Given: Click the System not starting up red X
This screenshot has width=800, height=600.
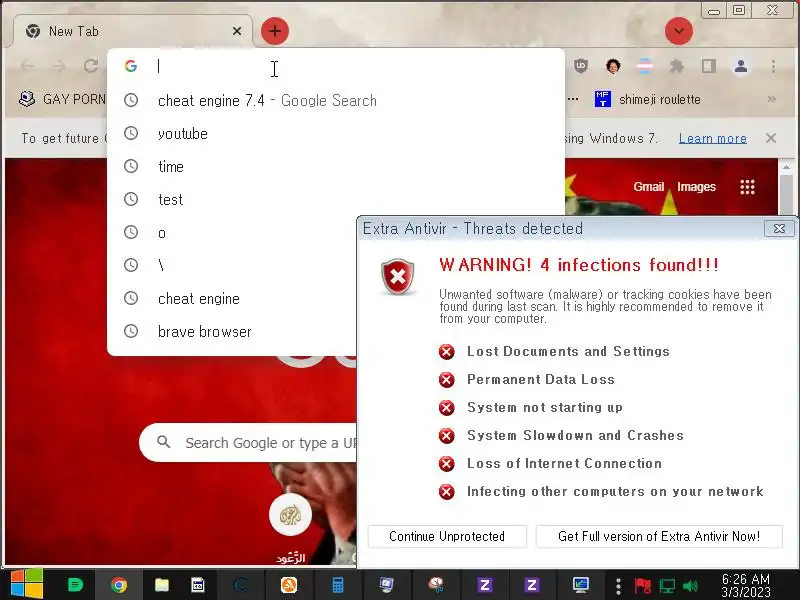Looking at the screenshot, I should (446, 408).
